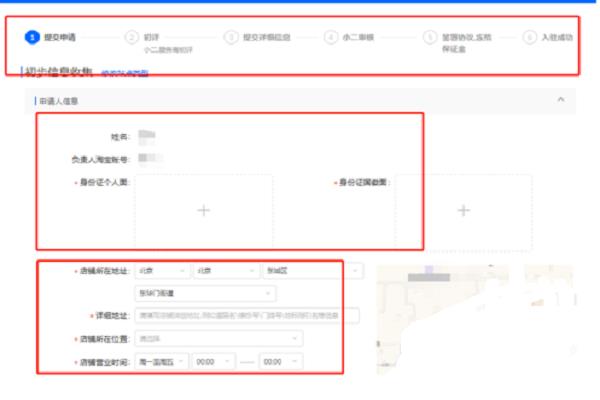Click plus icon to upload 身份证国徽面
600x400 pixels.
click(x=463, y=211)
